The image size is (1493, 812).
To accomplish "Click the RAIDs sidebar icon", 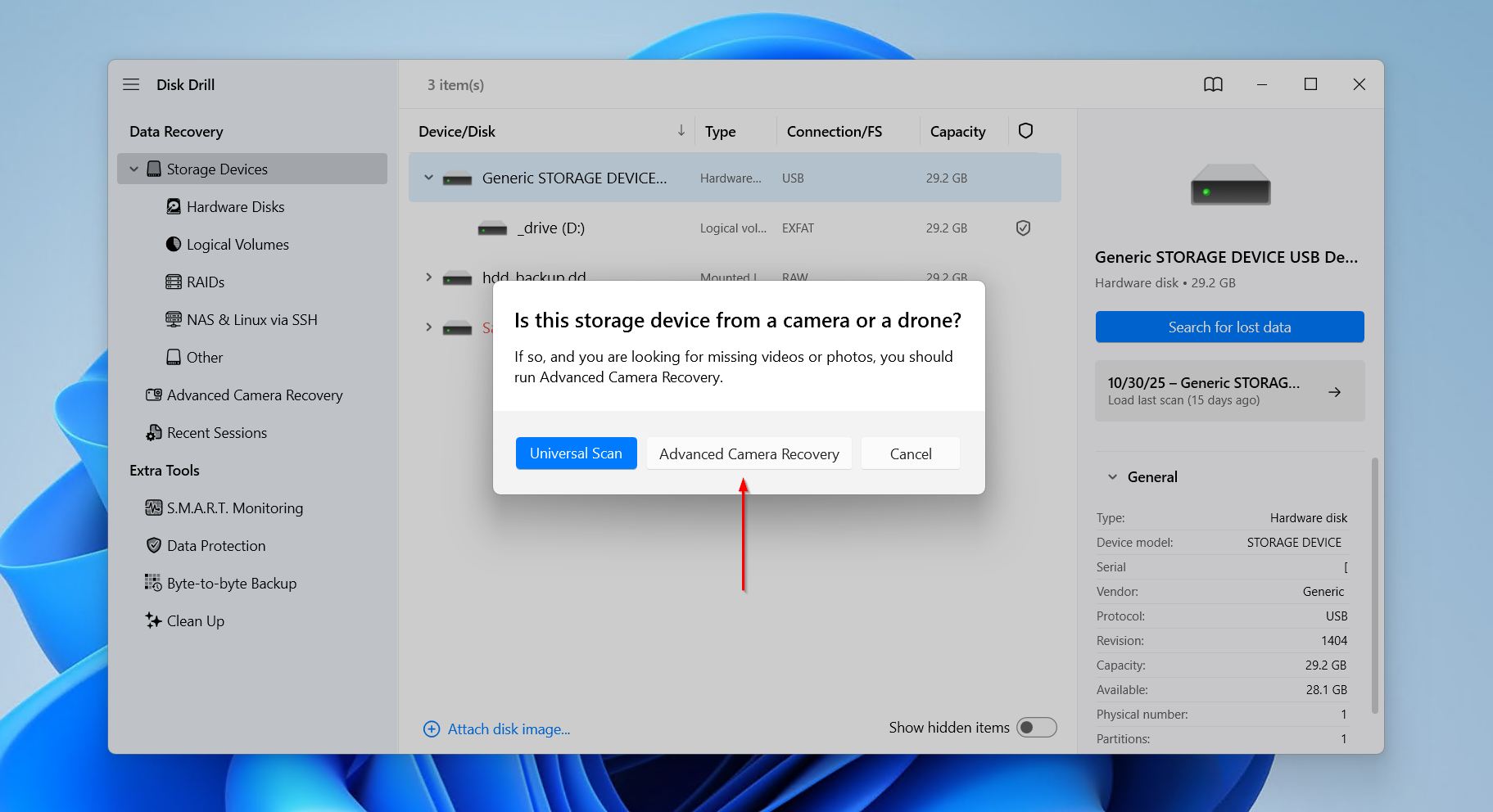I will click(x=173, y=282).
